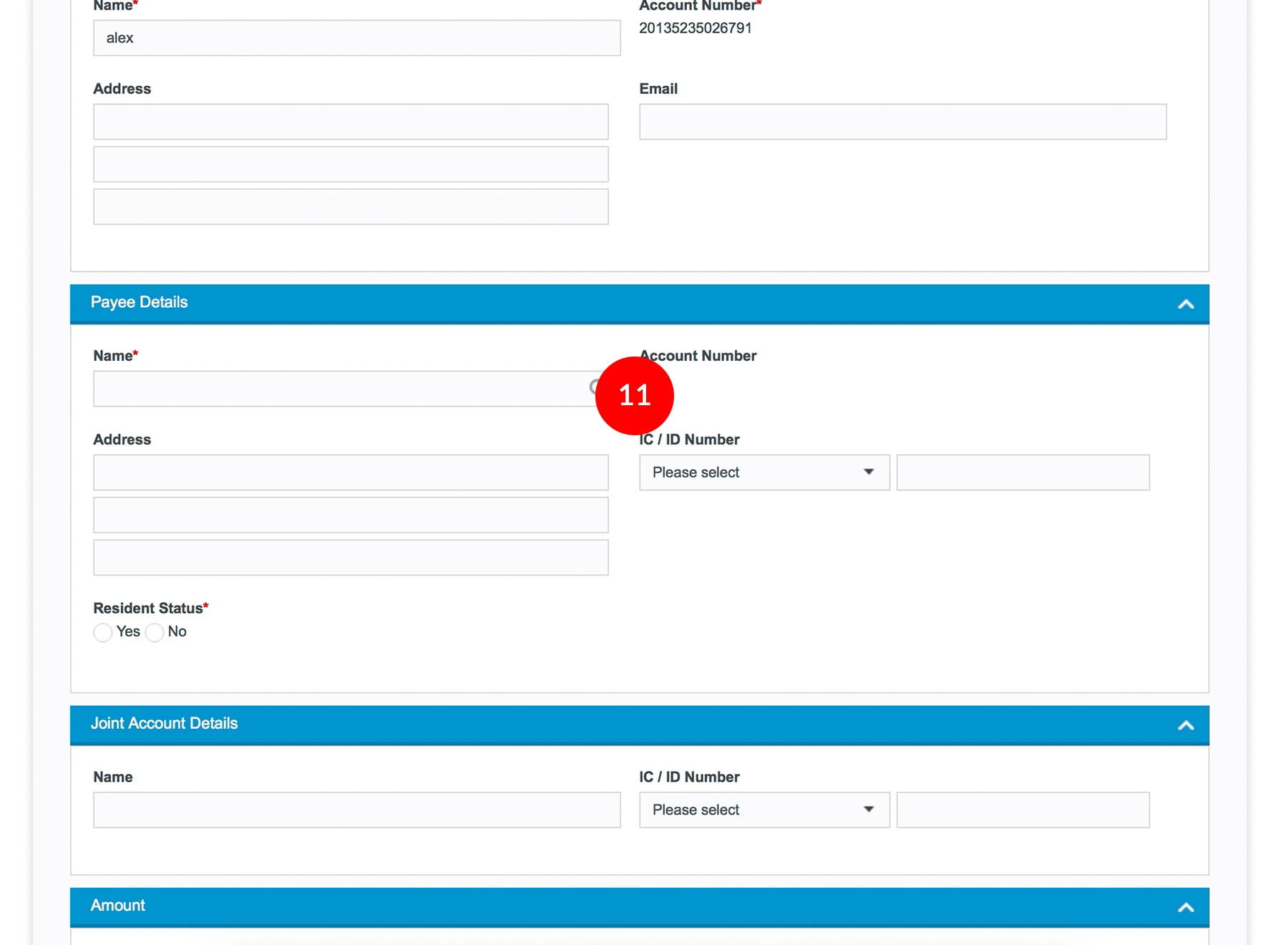Click the Joint Account Details header title
Image resolution: width=1288 pixels, height=945 pixels.
[164, 723]
